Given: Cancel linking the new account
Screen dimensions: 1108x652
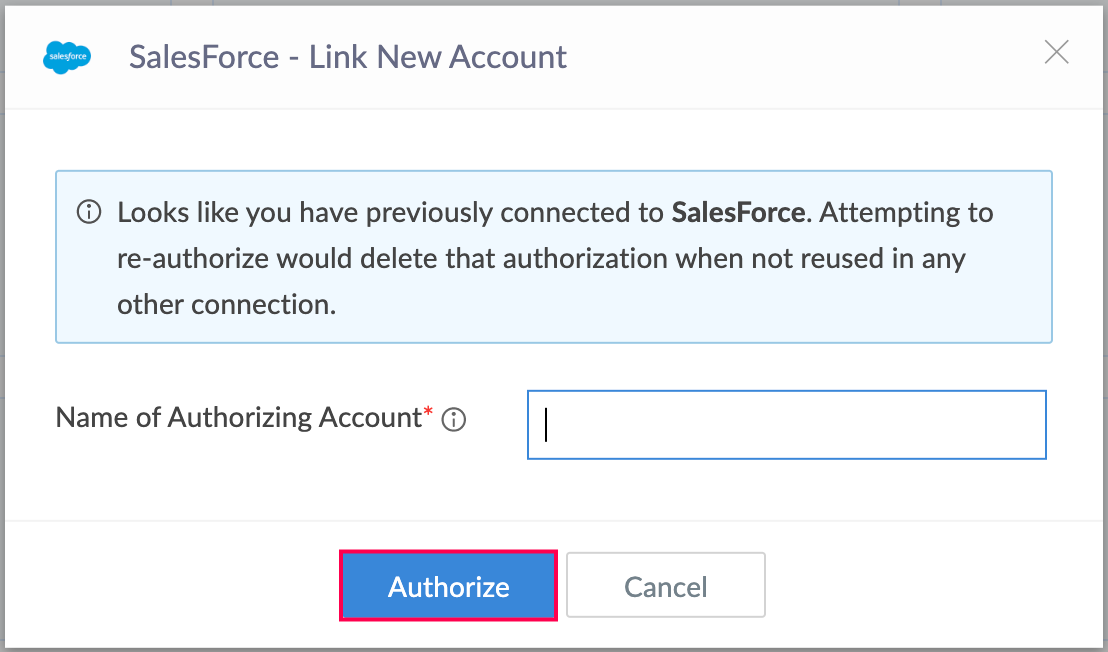Looking at the screenshot, I should click(x=665, y=586).
